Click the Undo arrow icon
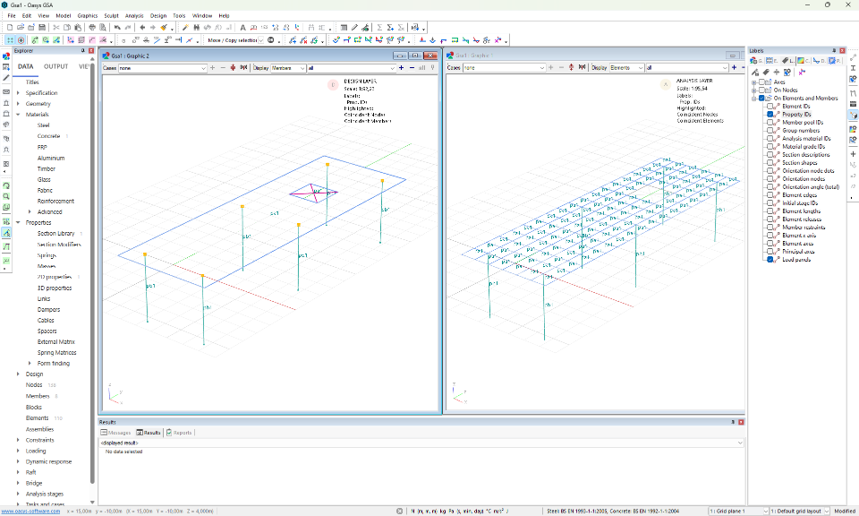This screenshot has width=859, height=516. 117,28
